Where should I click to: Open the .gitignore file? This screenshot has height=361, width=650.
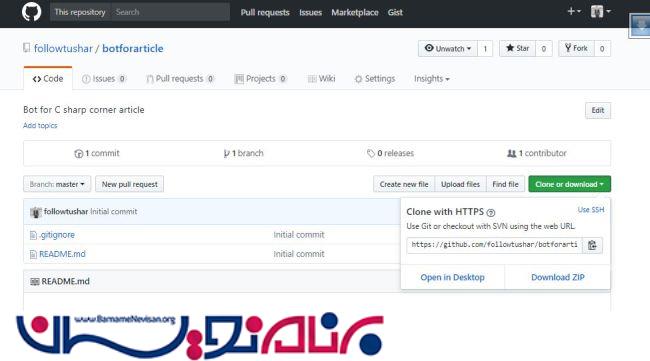[57, 235]
